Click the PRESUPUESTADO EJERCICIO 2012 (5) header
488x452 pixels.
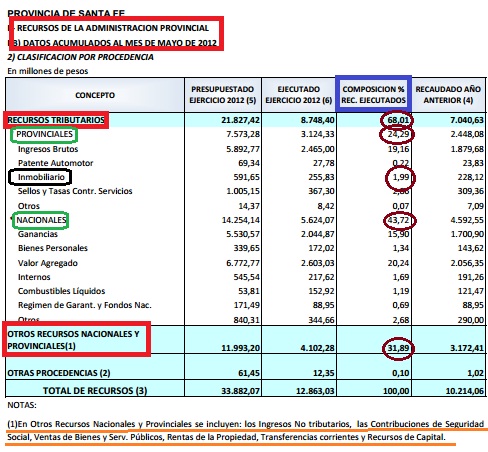[x=223, y=95]
